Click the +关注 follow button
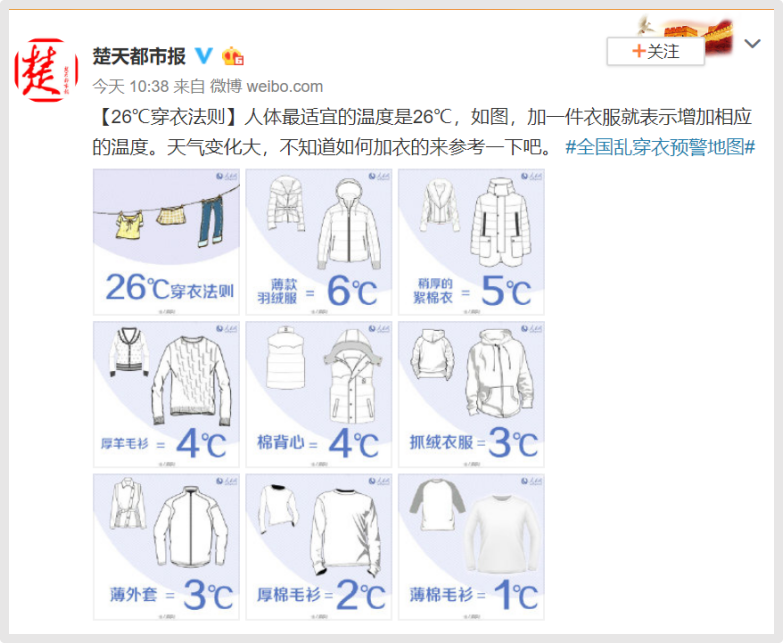 pyautogui.click(x=655, y=51)
